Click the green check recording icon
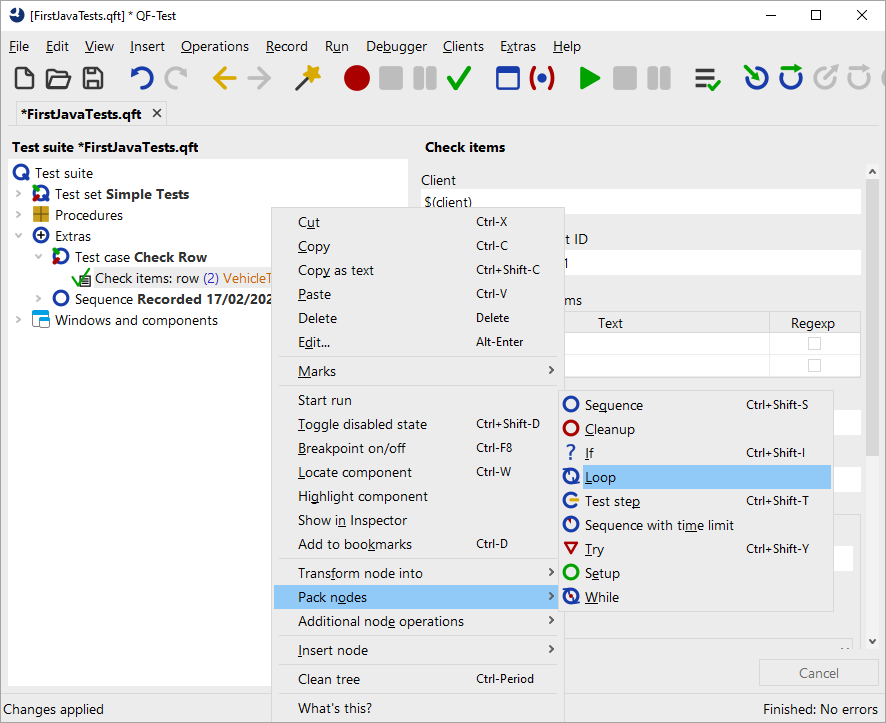Screen dimensions: 886x723 pos(459,78)
